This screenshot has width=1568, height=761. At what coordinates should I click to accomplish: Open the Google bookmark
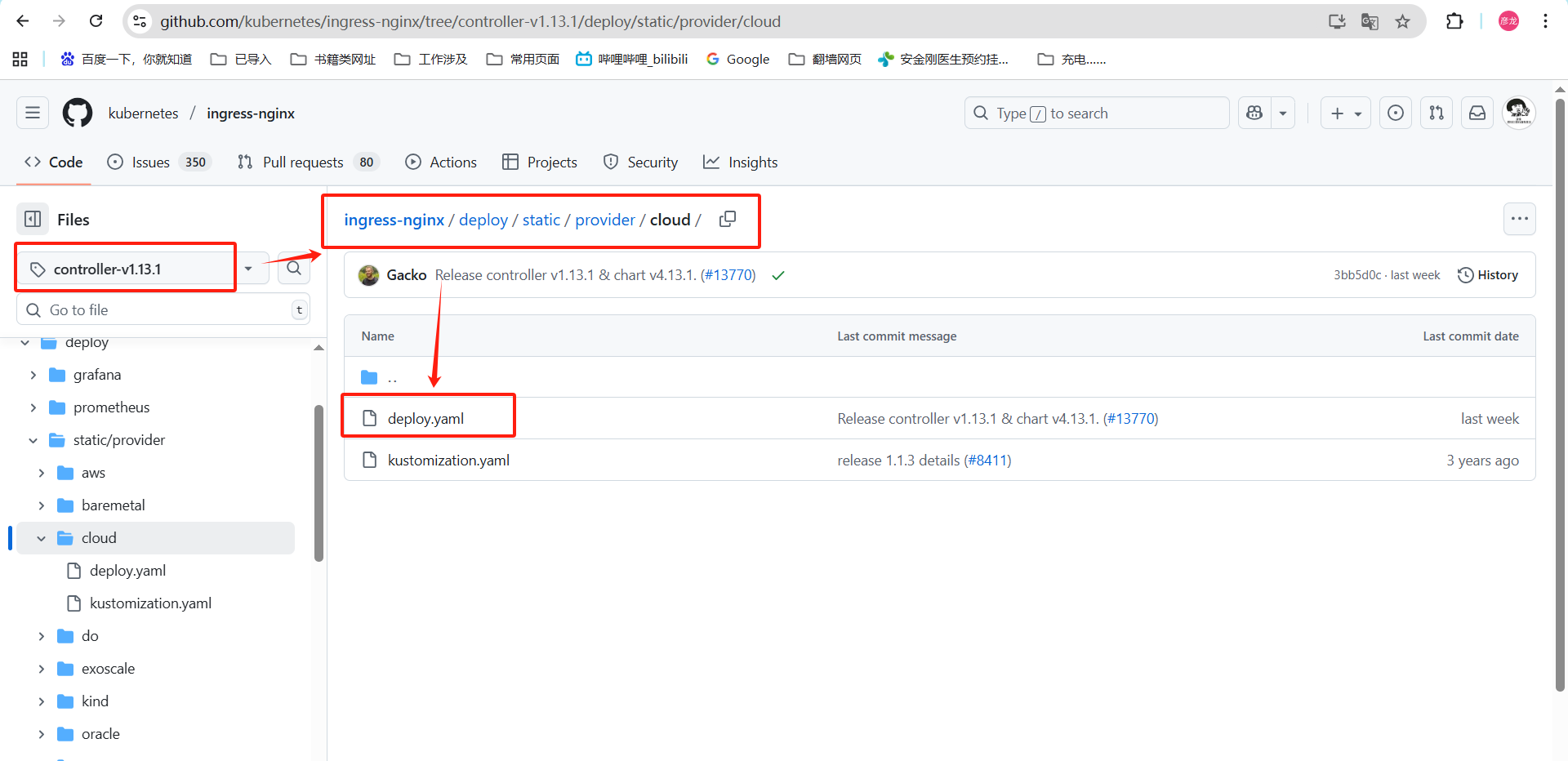point(738,59)
